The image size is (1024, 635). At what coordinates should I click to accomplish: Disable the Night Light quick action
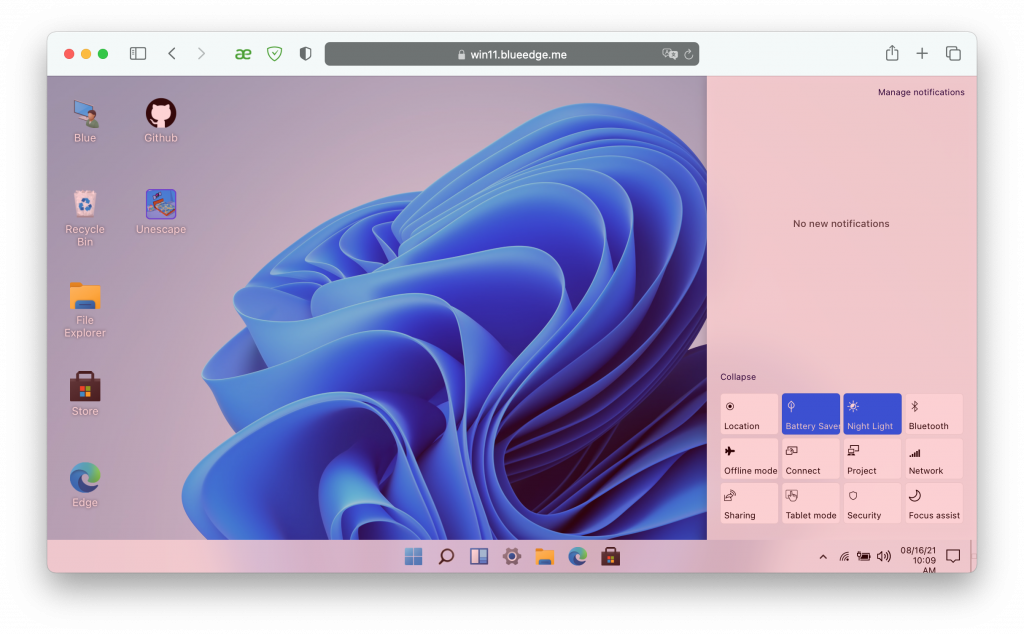click(872, 414)
